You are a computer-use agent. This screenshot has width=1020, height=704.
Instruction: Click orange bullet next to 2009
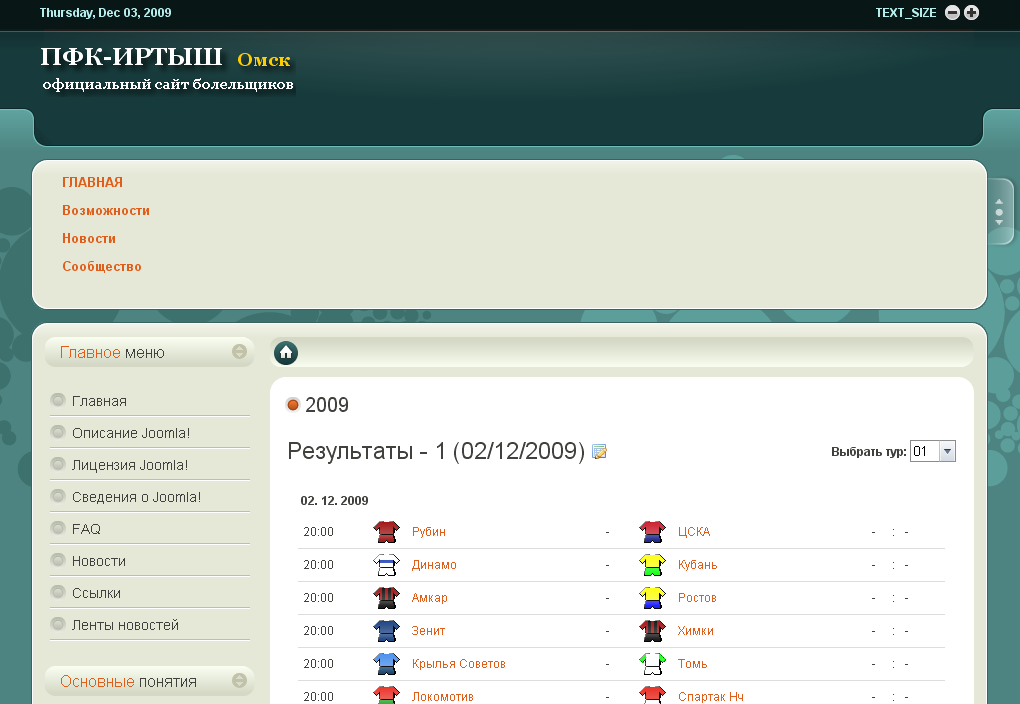(293, 405)
